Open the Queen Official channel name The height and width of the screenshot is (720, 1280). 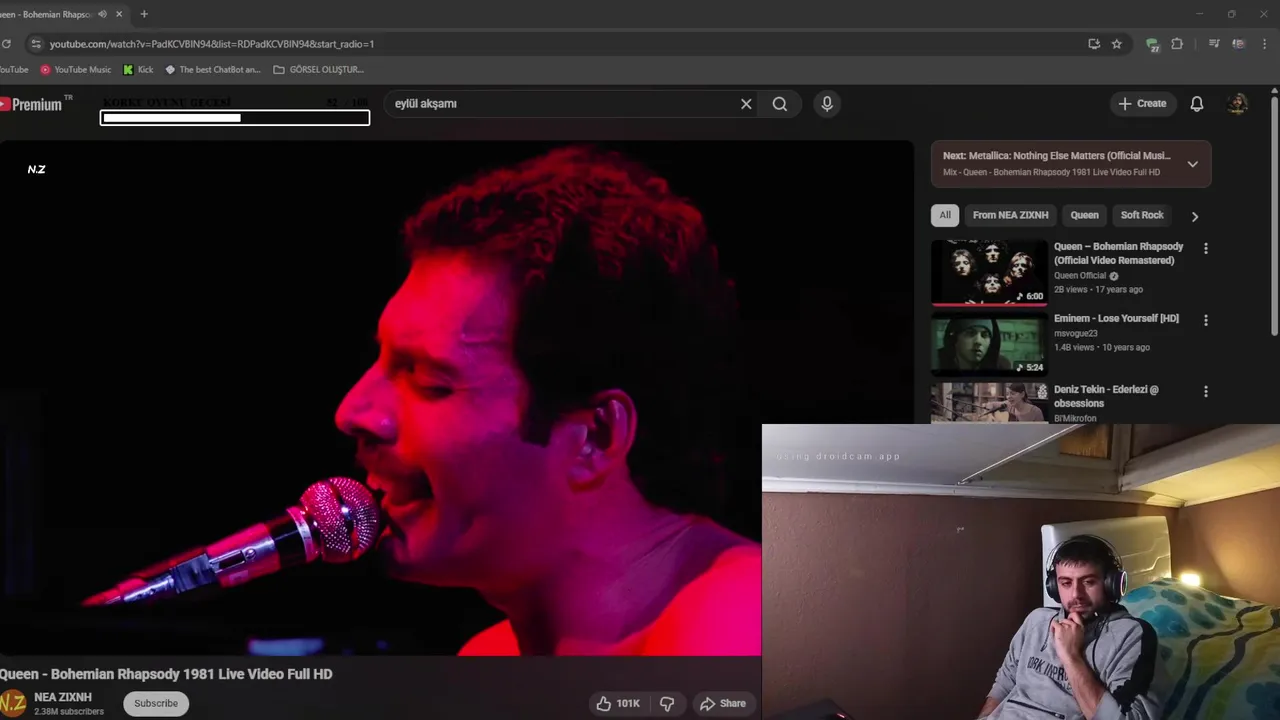pos(1080,276)
